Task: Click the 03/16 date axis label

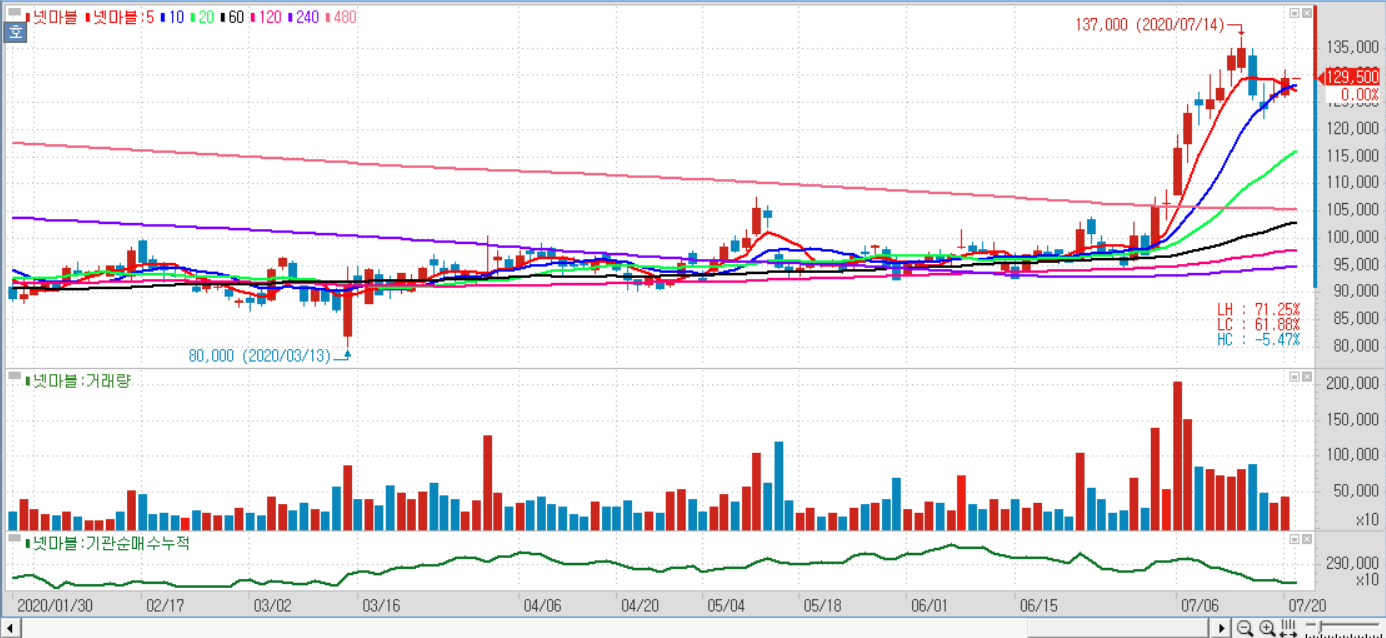Action: pyautogui.click(x=381, y=606)
